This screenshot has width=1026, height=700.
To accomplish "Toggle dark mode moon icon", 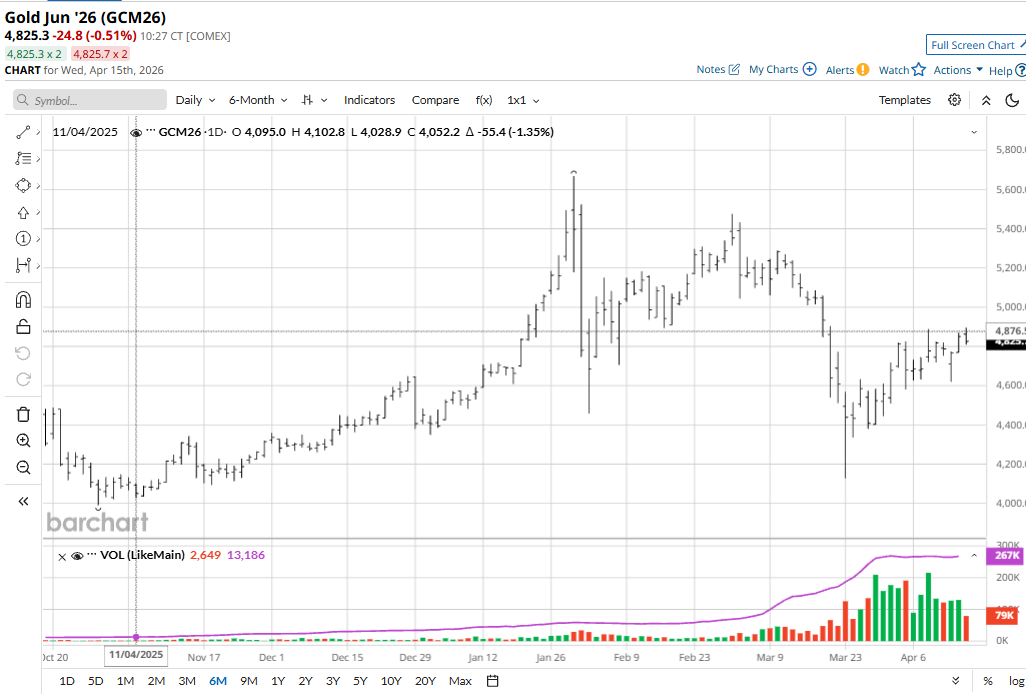I will click(1012, 100).
